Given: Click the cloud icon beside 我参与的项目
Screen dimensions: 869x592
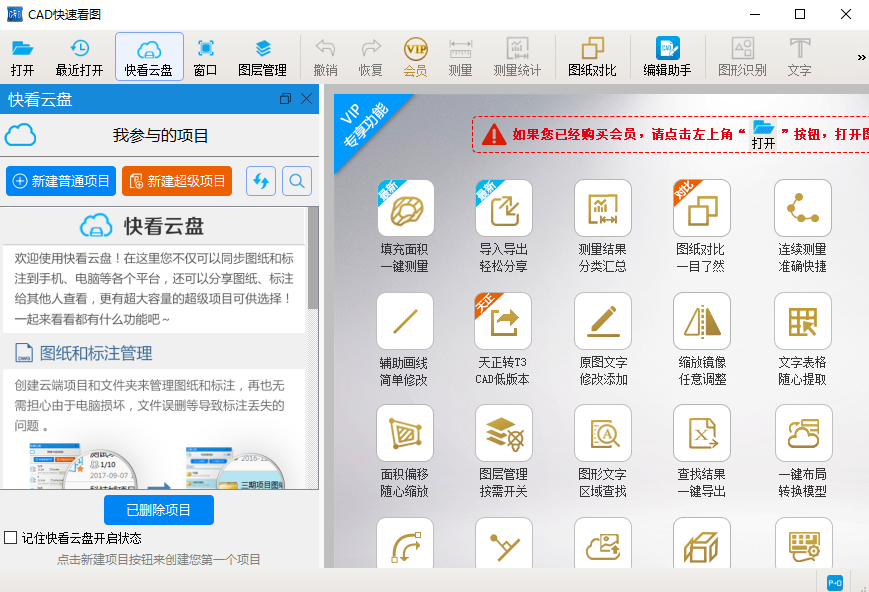Looking at the screenshot, I should coord(21,135).
